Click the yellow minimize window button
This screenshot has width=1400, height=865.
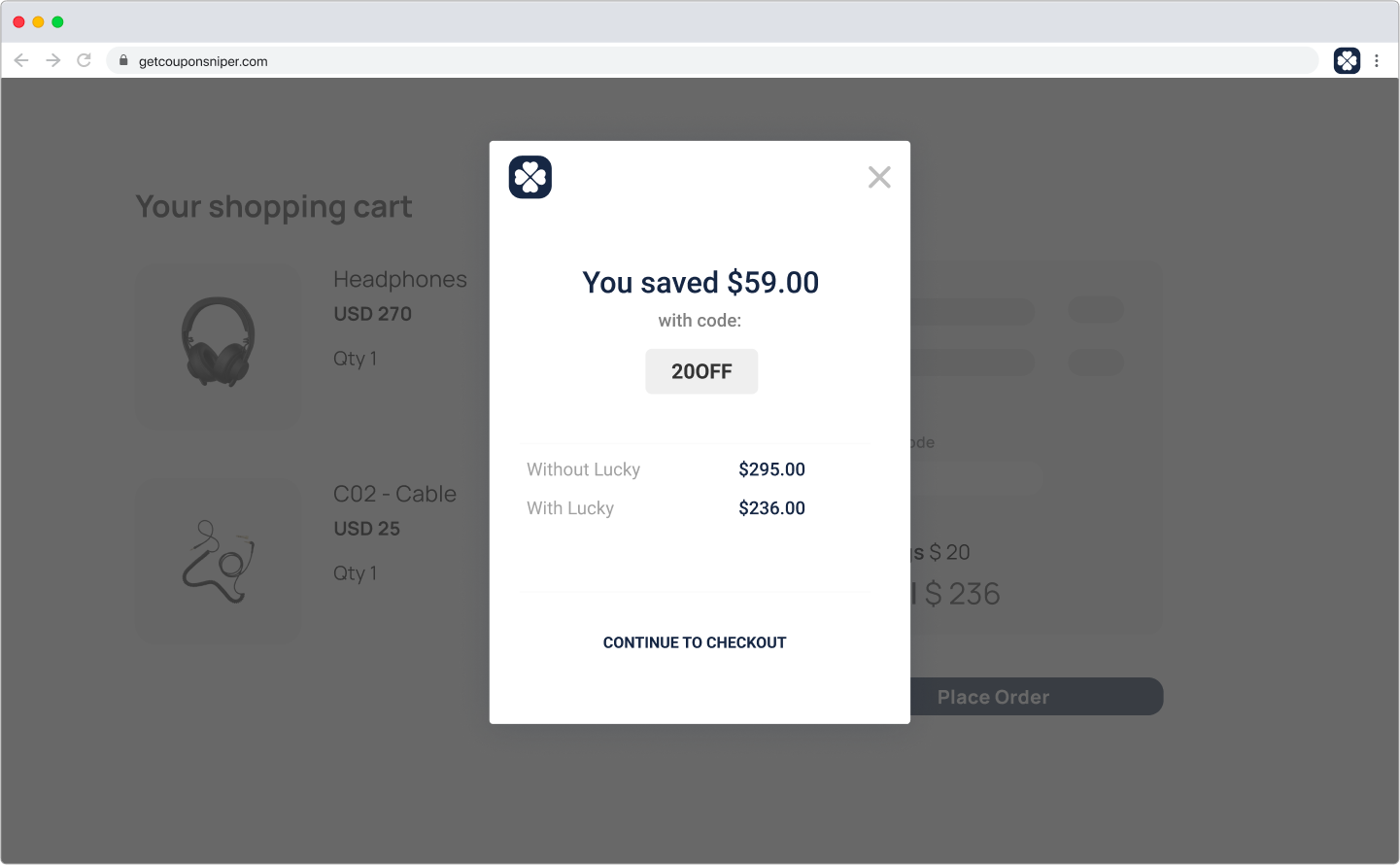pyautogui.click(x=38, y=21)
